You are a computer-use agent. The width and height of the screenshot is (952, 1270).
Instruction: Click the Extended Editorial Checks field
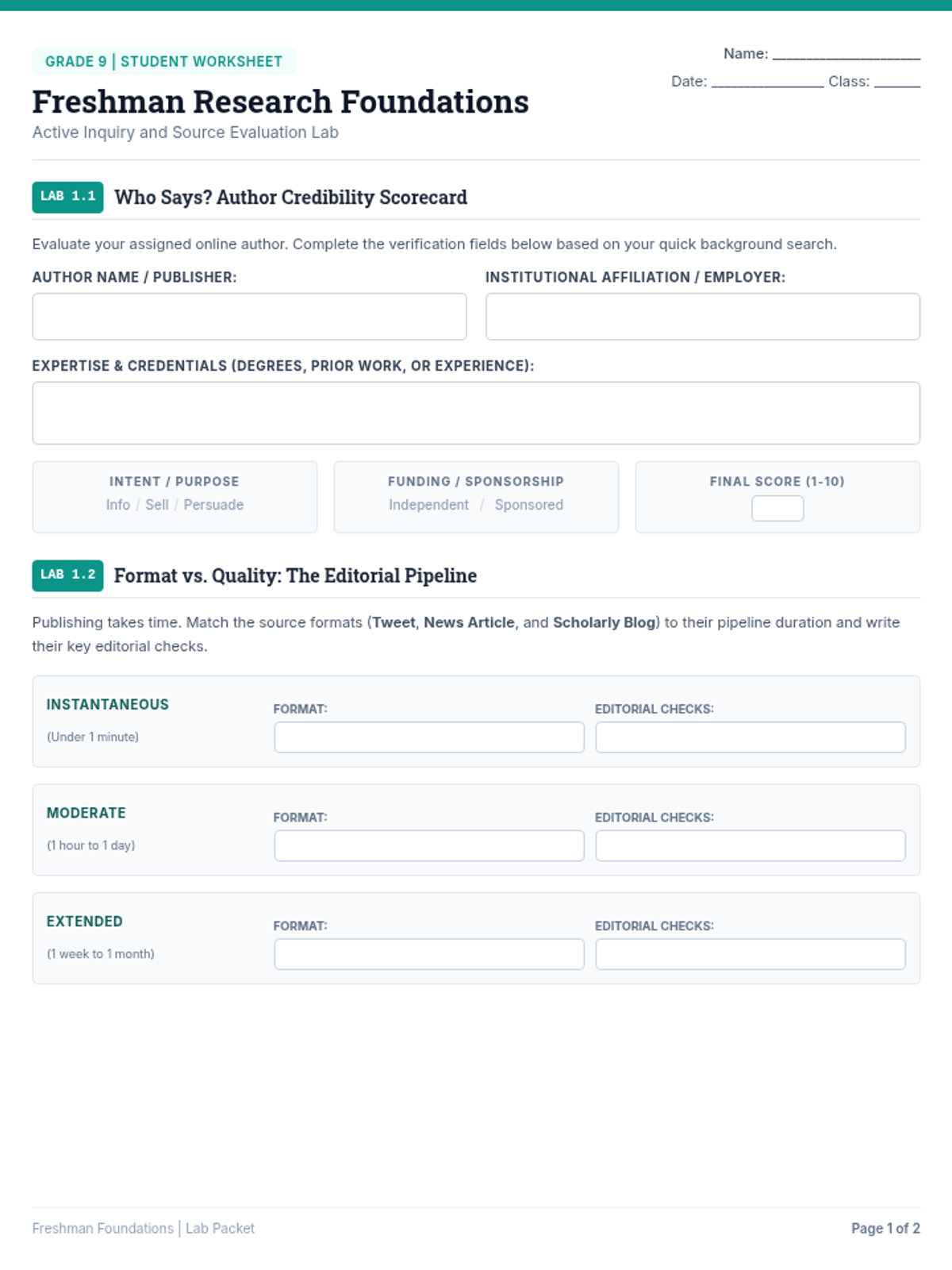[750, 954]
